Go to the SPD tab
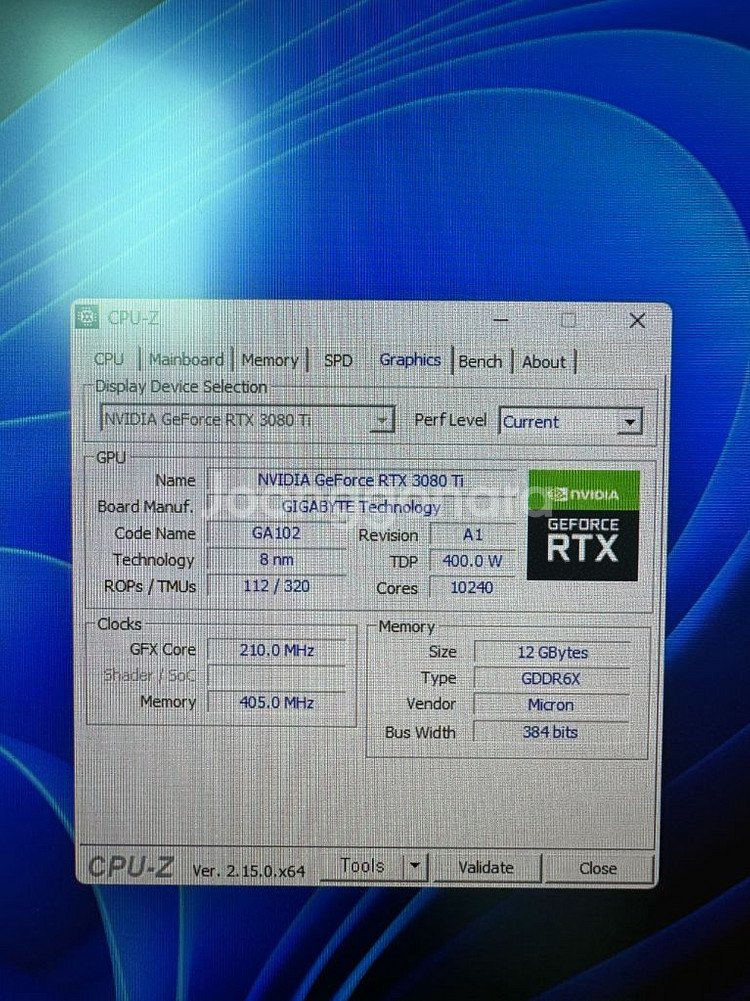750x1001 pixels. tap(338, 361)
